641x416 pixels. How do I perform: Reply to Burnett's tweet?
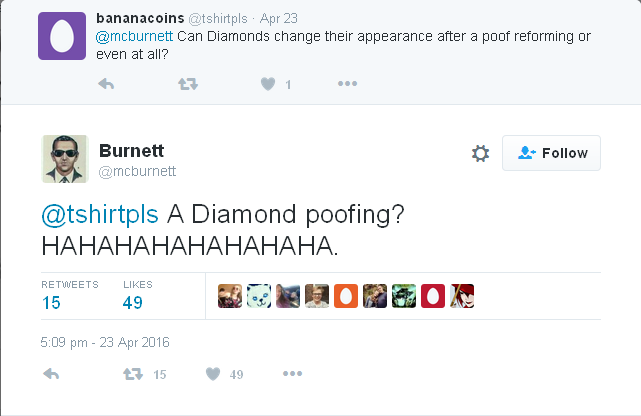click(x=52, y=374)
